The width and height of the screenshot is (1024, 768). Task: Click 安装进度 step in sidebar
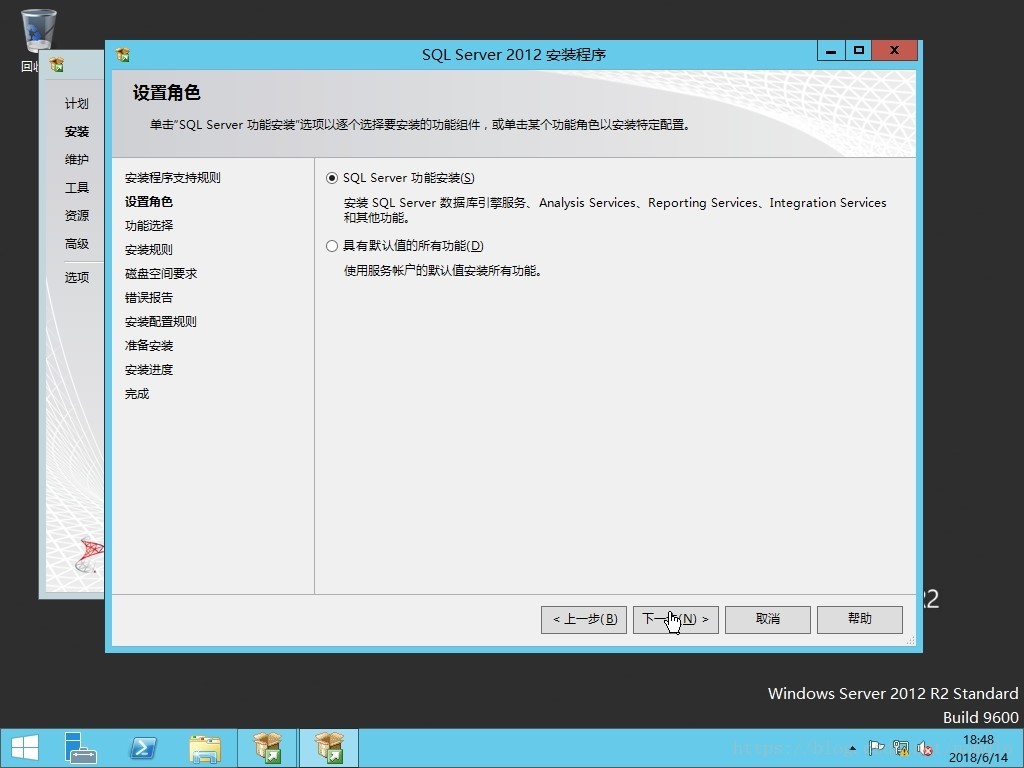tap(149, 370)
